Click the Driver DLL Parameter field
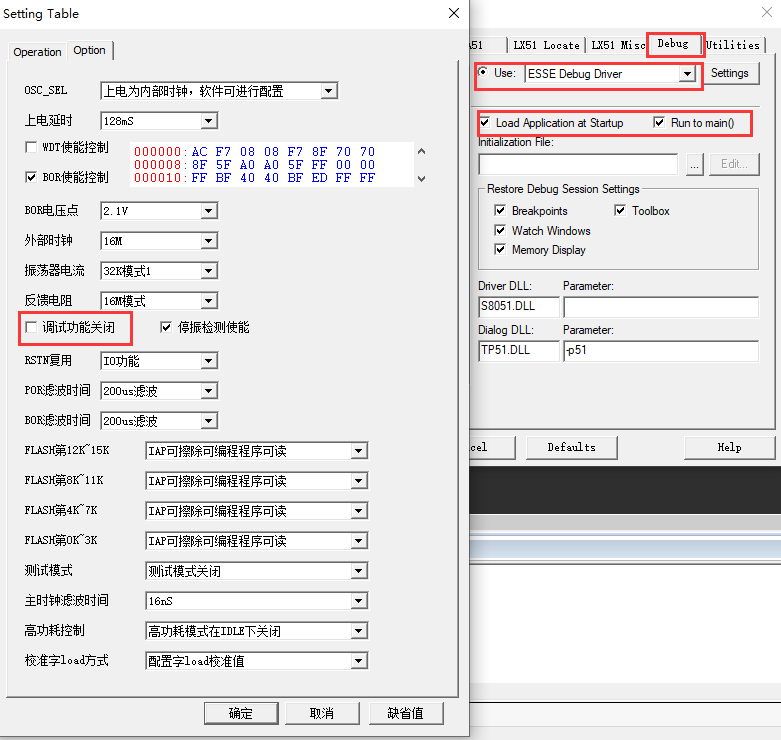Screen dimensions: 781x740 (661, 307)
